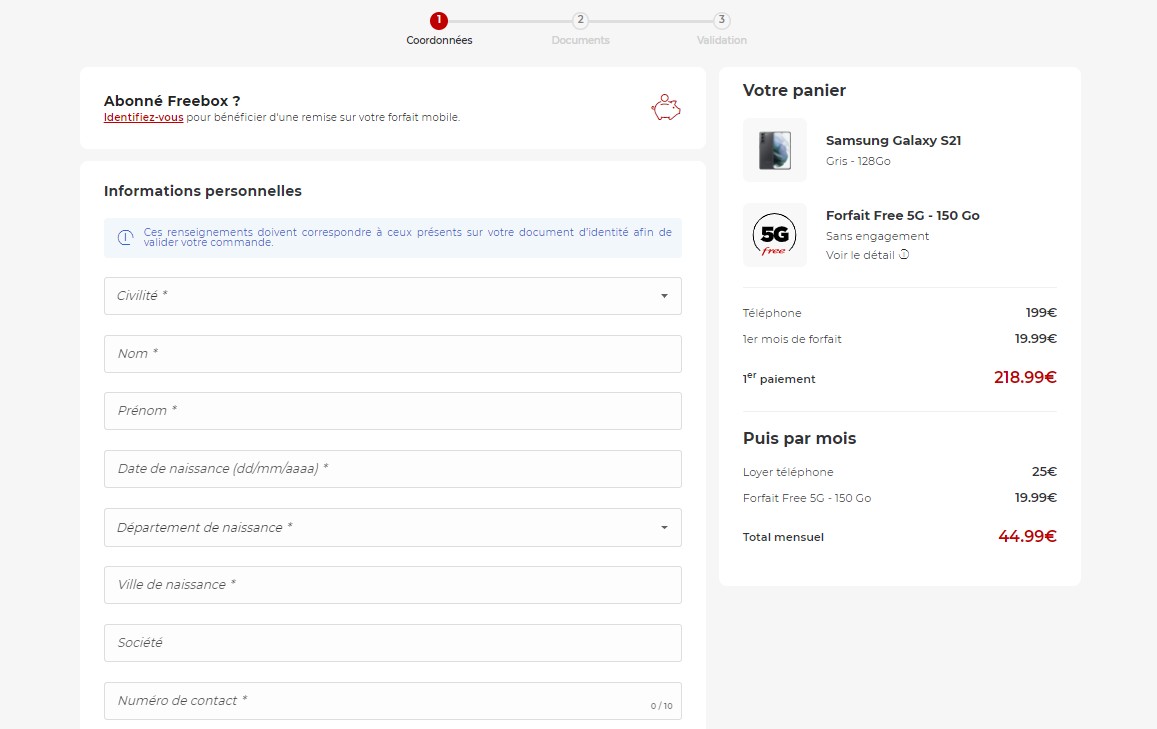Click the Forfait Free 5G - 150 Go title
This screenshot has width=1157, height=729.
pyautogui.click(x=902, y=216)
